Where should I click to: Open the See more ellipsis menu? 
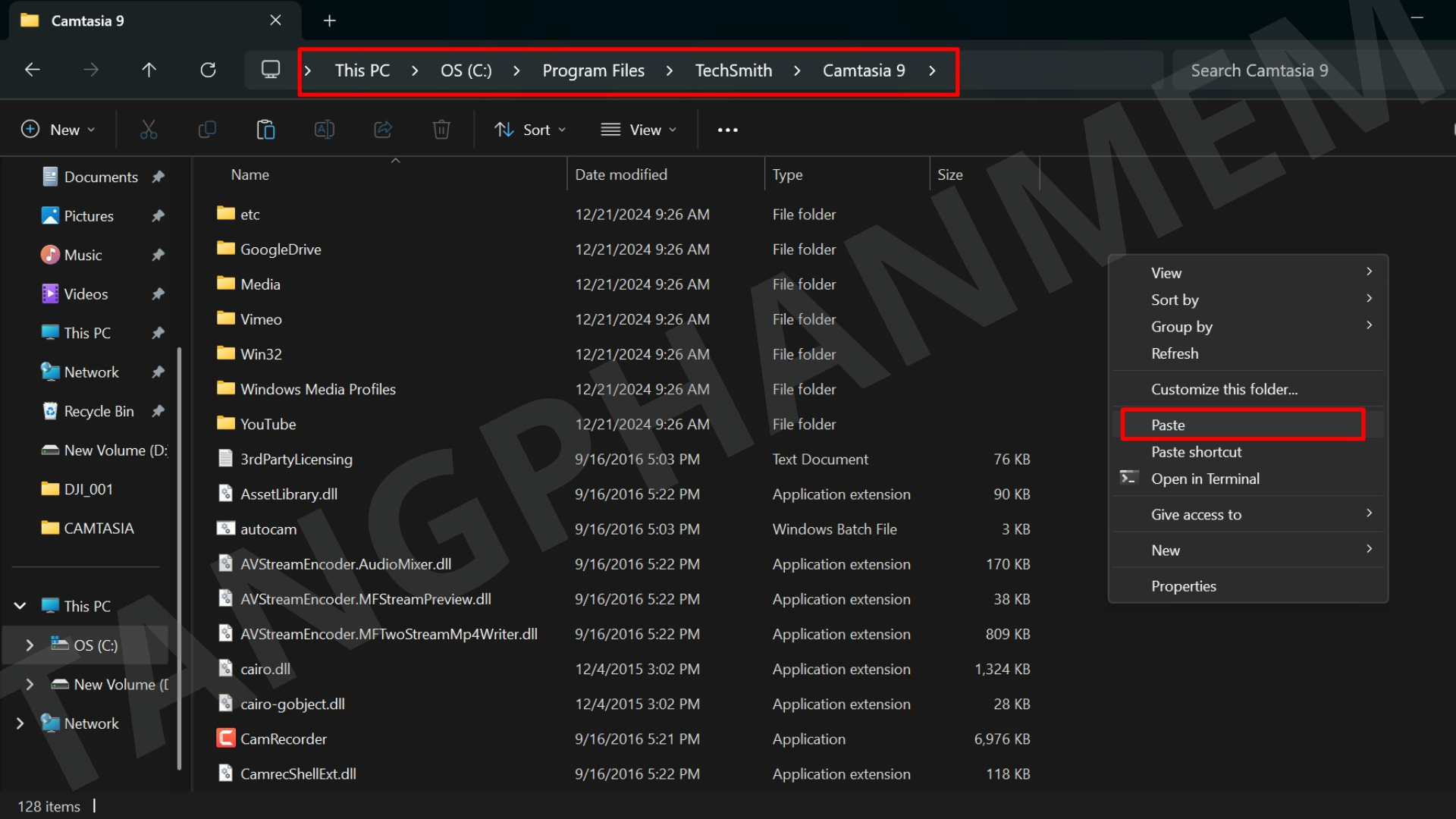728,130
